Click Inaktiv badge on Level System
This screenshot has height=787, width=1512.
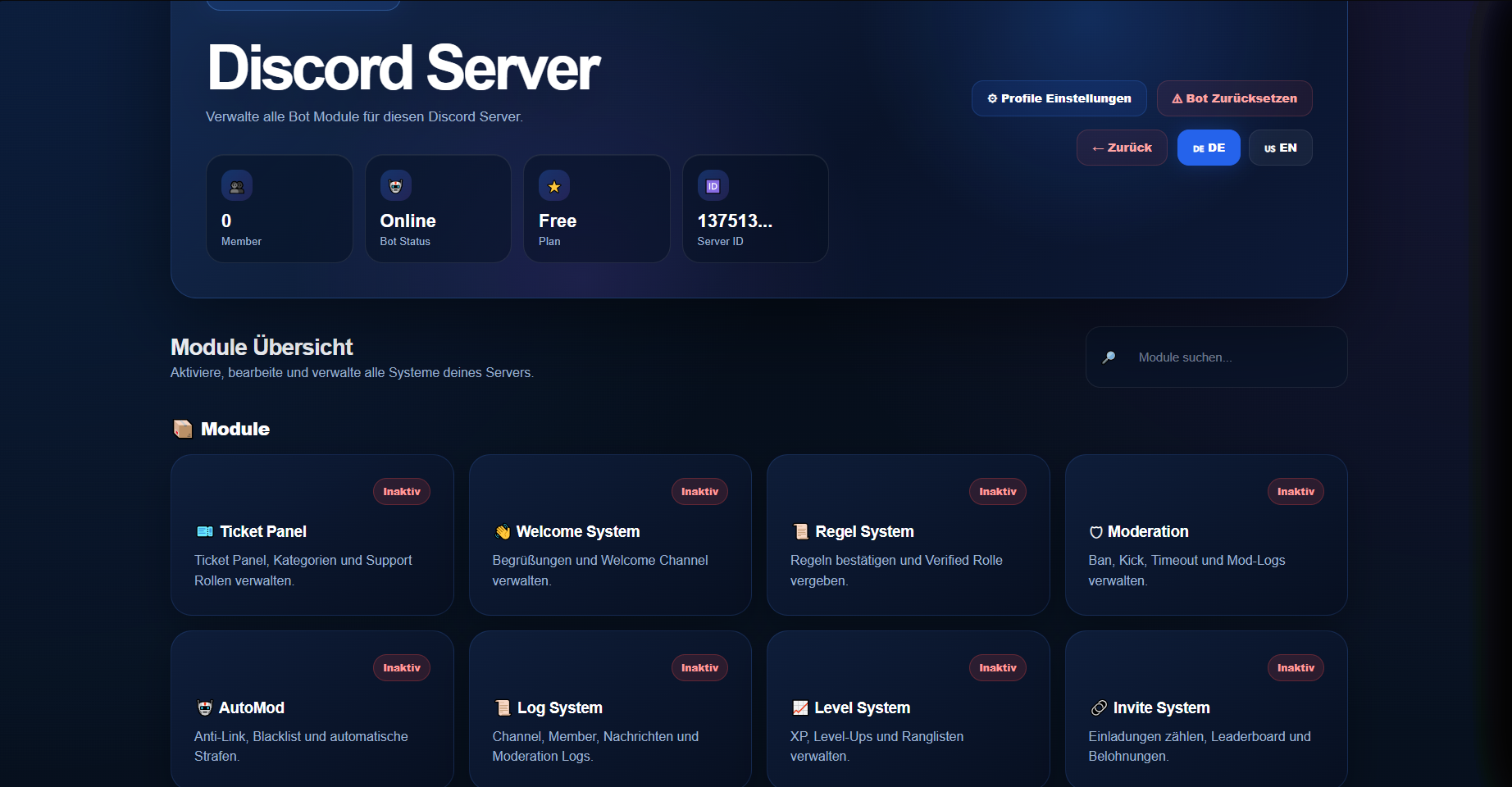pyautogui.click(x=998, y=668)
